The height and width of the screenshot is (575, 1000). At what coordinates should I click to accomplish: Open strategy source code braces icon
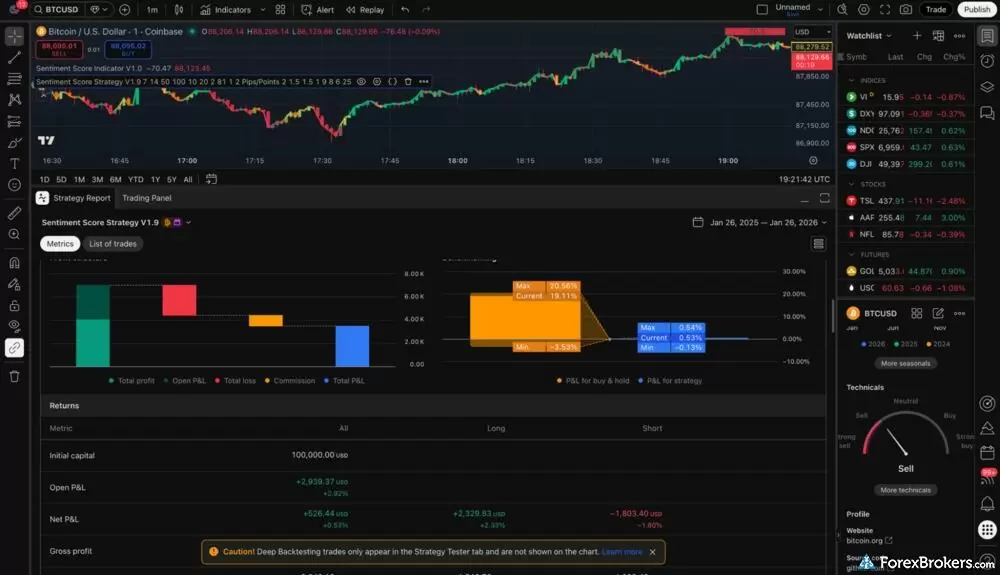pos(392,82)
